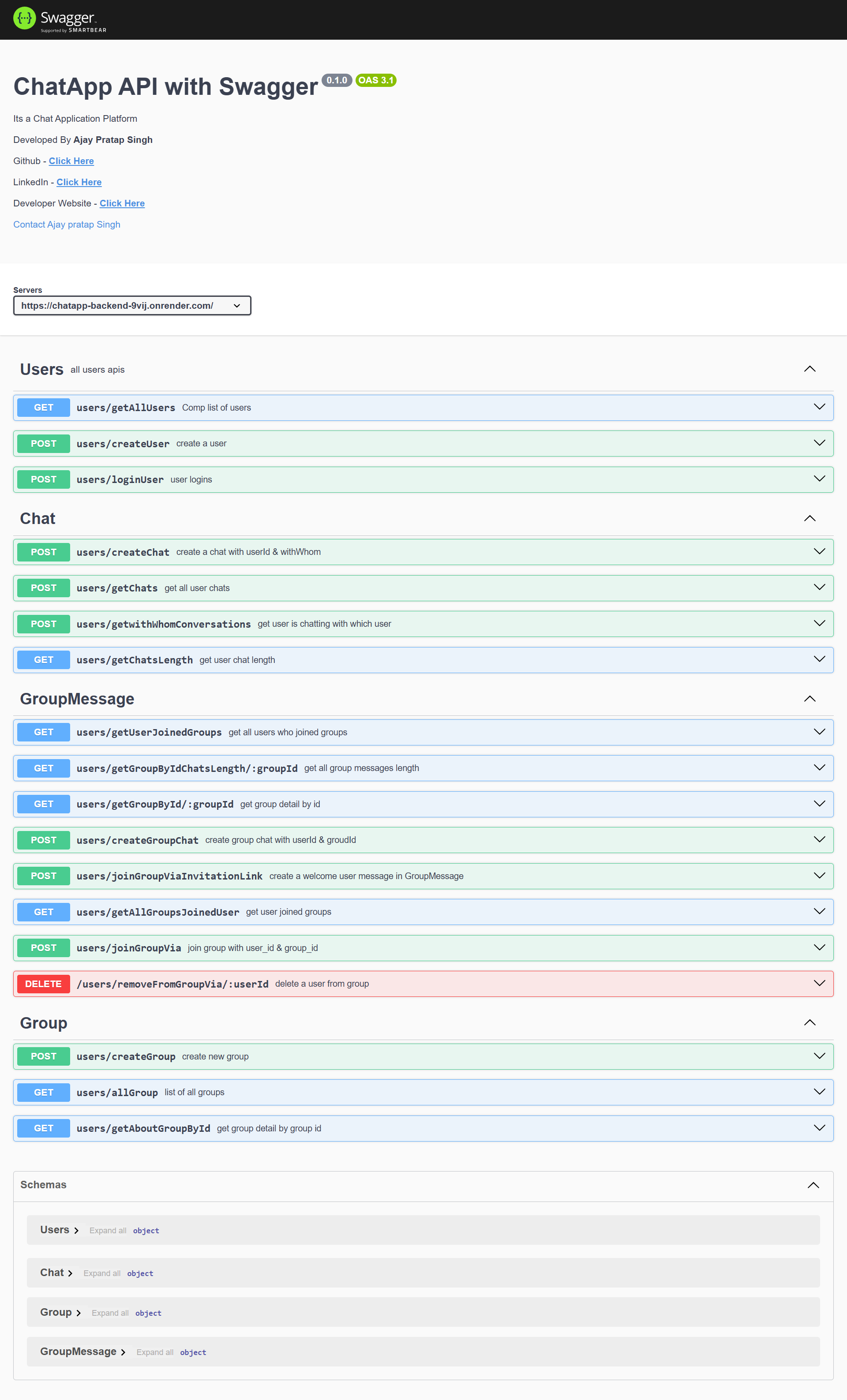Open the Group section heading
This screenshot has height=1400, width=847.
(44, 1023)
